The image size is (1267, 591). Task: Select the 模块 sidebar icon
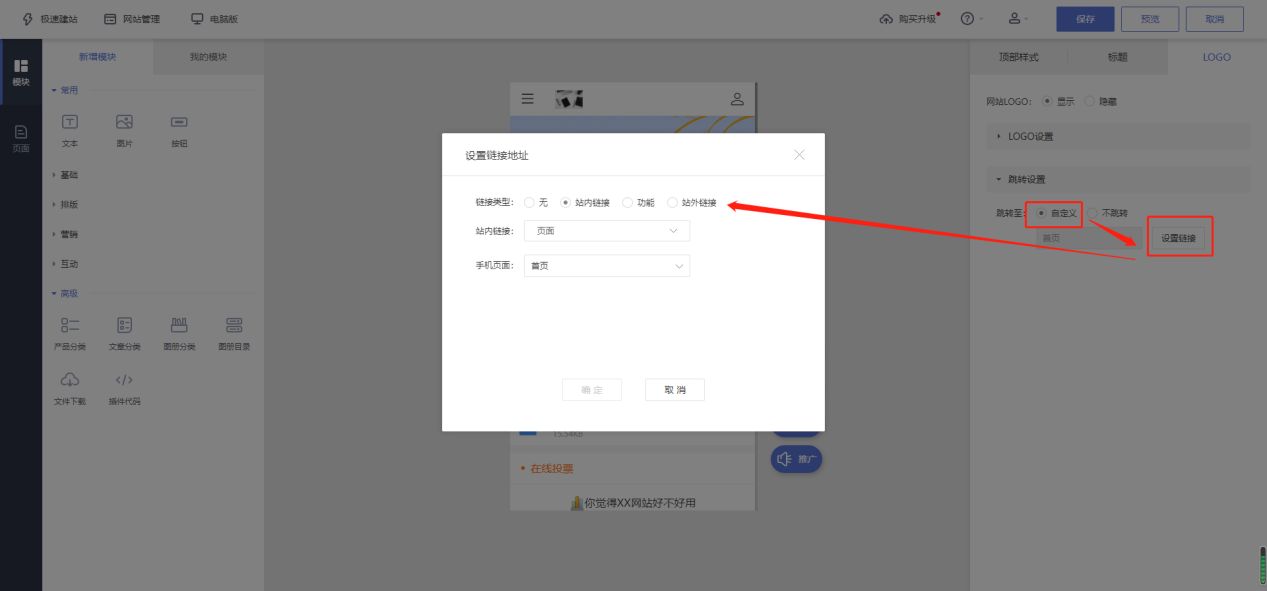click(21, 73)
